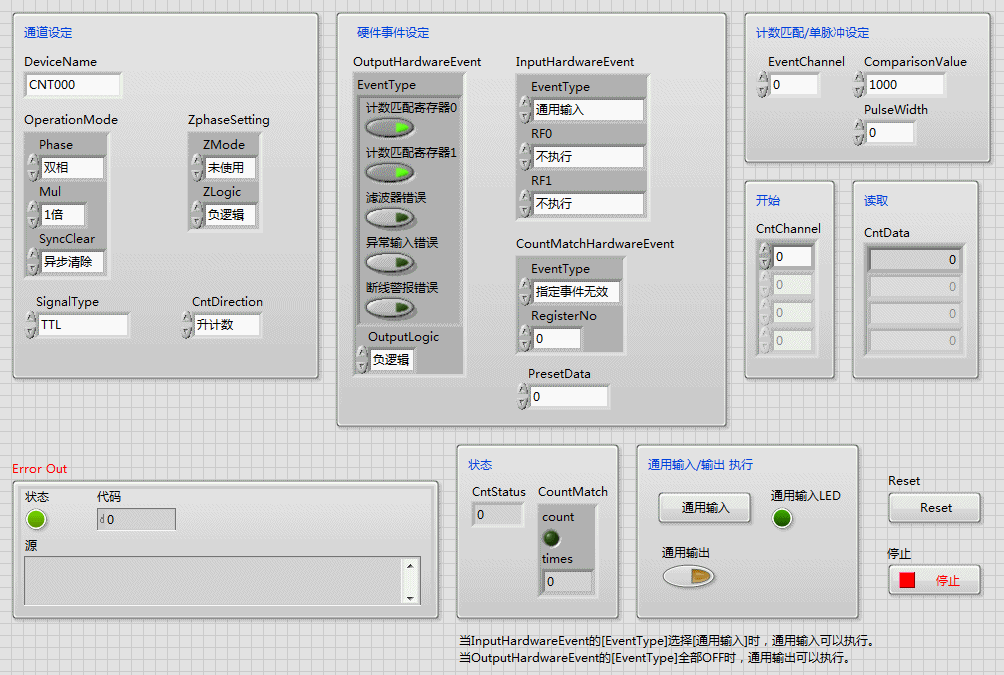1004x675 pixels.
Task: Click the 通用输入 button
Action: 704,508
